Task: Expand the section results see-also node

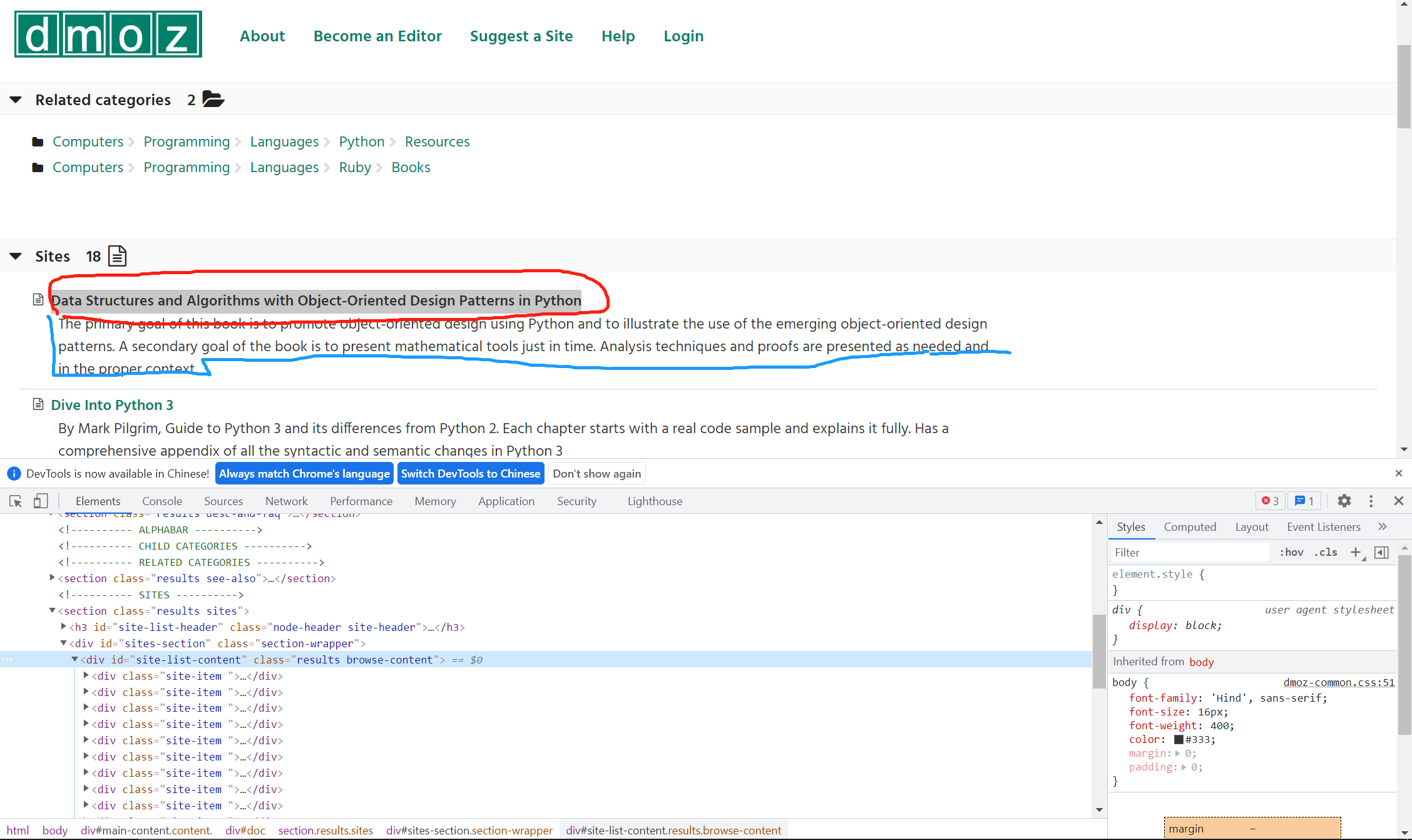Action: tap(53, 578)
